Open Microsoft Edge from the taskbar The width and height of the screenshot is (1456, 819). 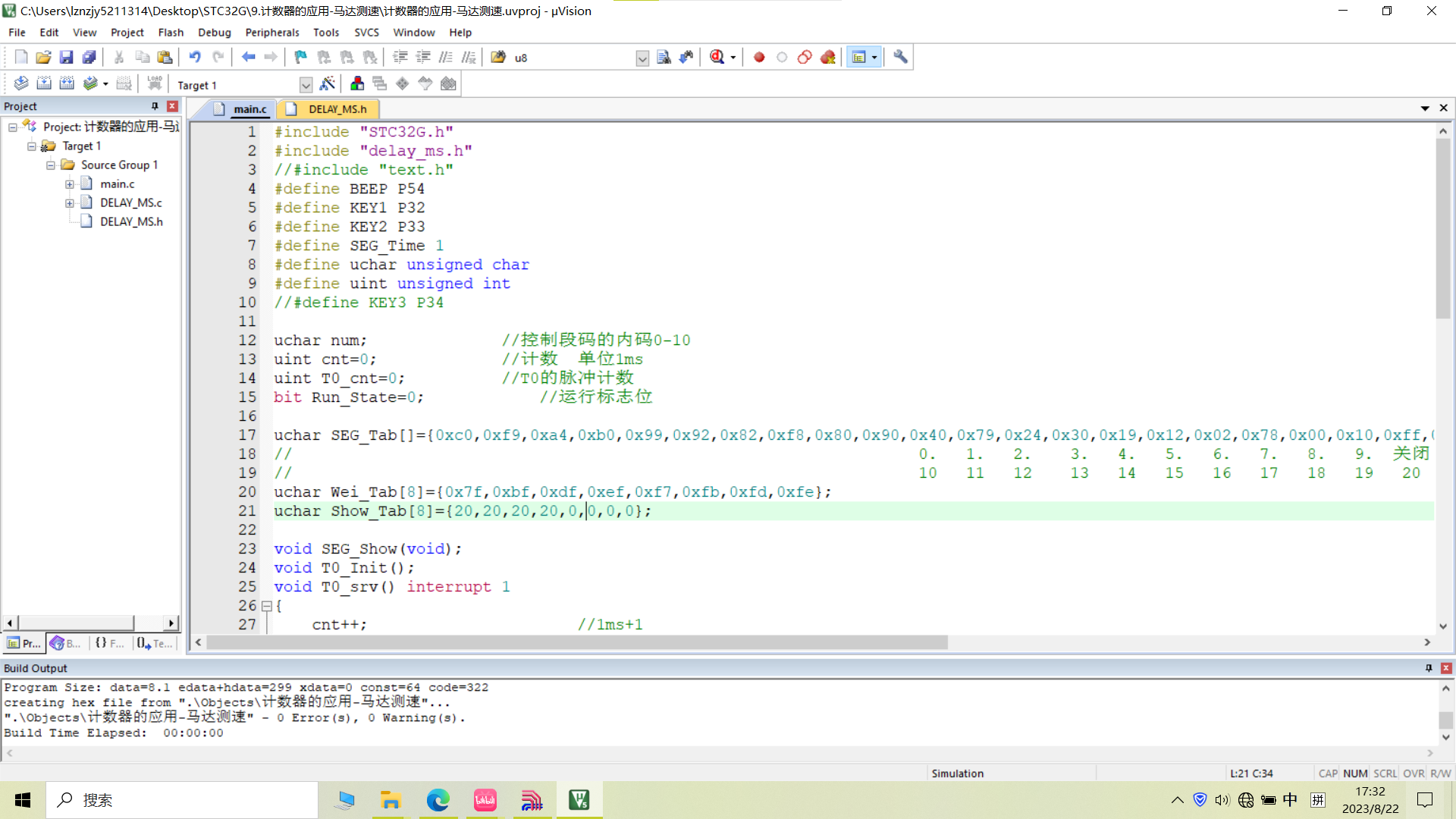coord(438,800)
